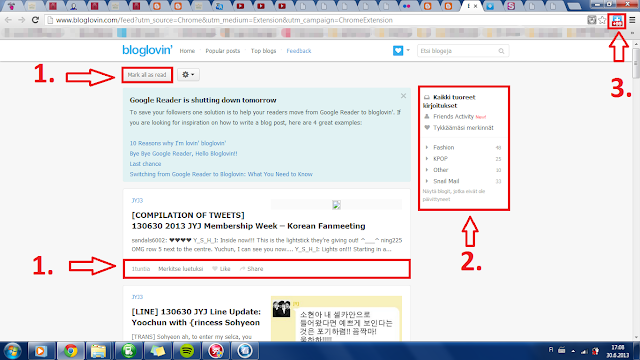Viewport: 640px width, 360px height.
Task: Close the active Bloglovin browser tab
Action: [x=476, y=6]
